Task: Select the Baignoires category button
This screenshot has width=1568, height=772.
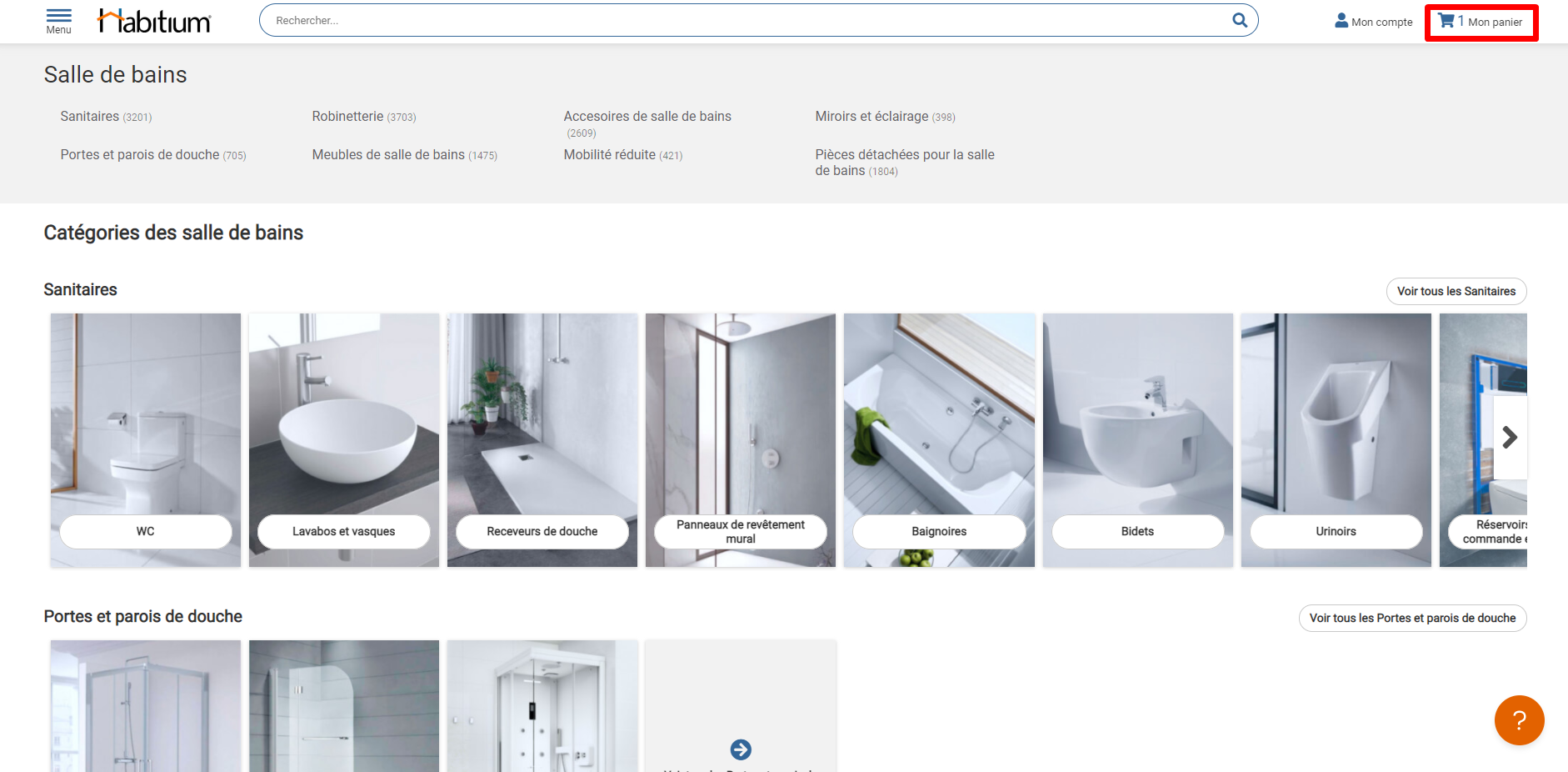Action: pyautogui.click(x=939, y=531)
